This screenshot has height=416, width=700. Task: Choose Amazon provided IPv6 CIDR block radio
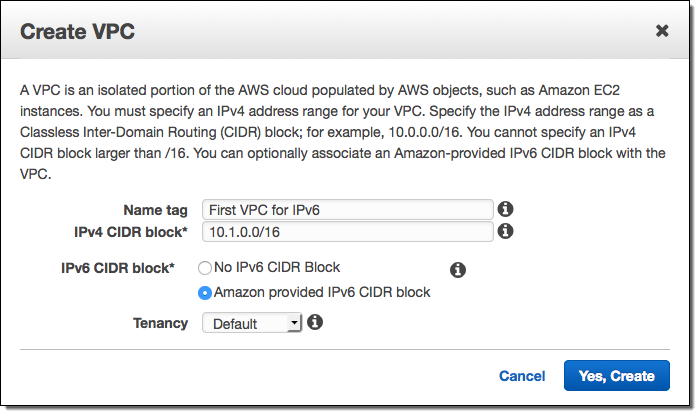[205, 292]
